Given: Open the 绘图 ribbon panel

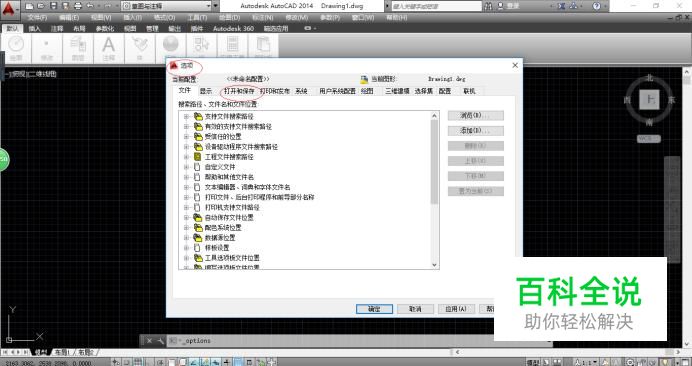Looking at the screenshot, I should (x=16, y=49).
